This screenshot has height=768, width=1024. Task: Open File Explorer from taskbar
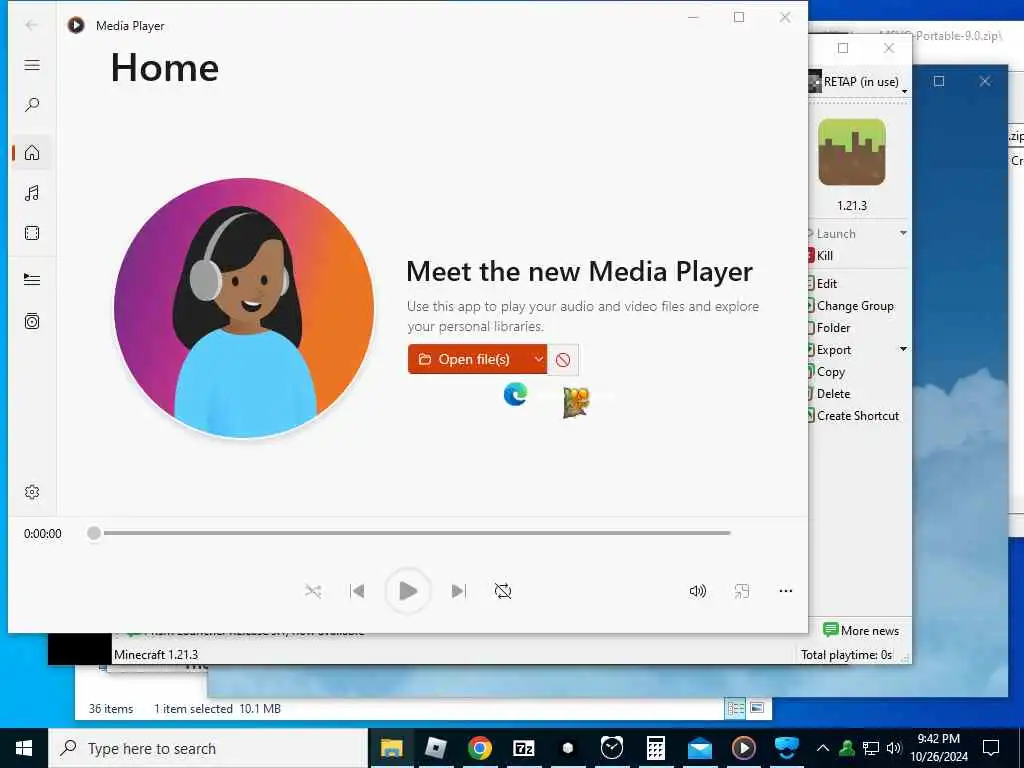392,748
